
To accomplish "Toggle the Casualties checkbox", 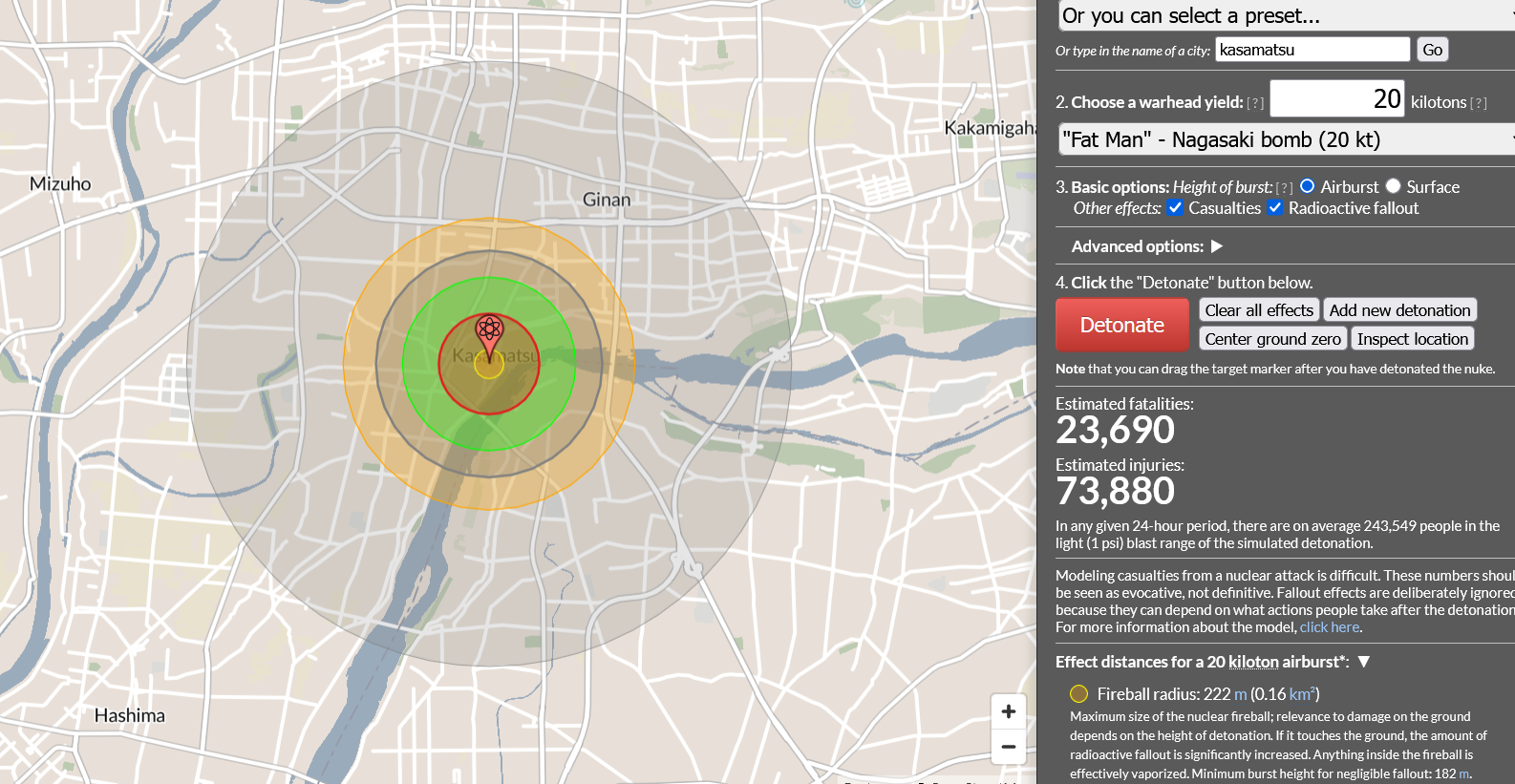I will [x=1176, y=207].
